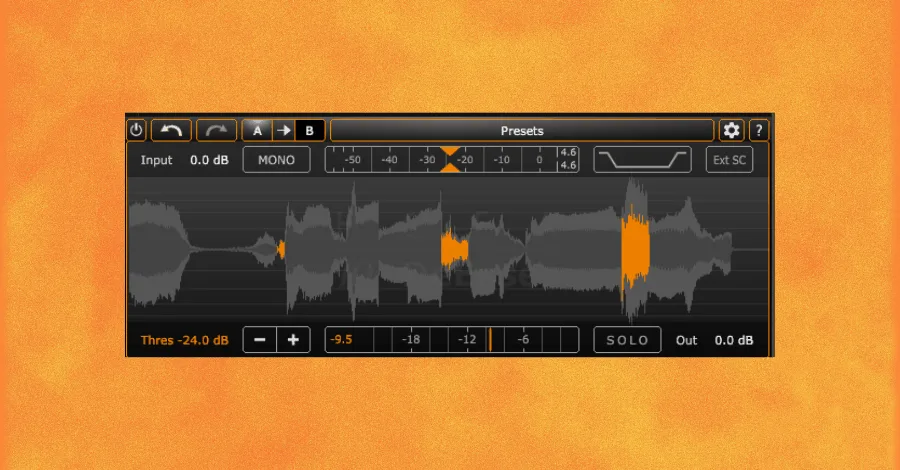Click the redo arrow button

coord(216,130)
